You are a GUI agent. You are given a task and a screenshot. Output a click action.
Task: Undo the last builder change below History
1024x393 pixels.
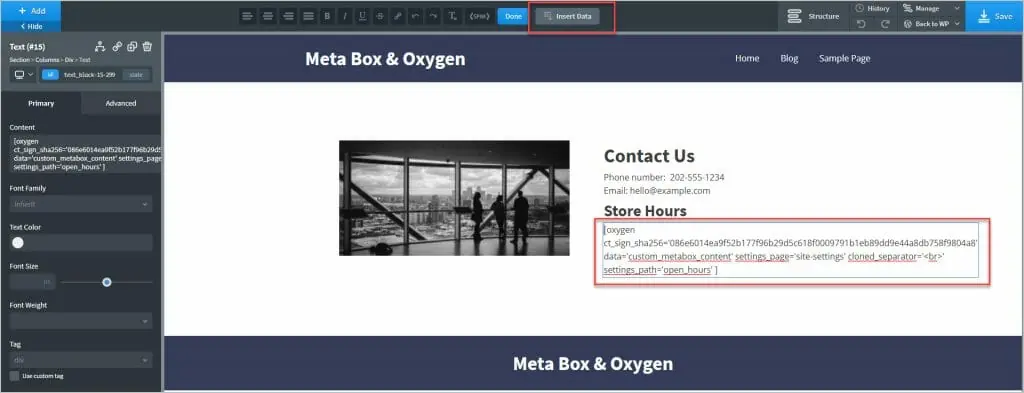861,24
